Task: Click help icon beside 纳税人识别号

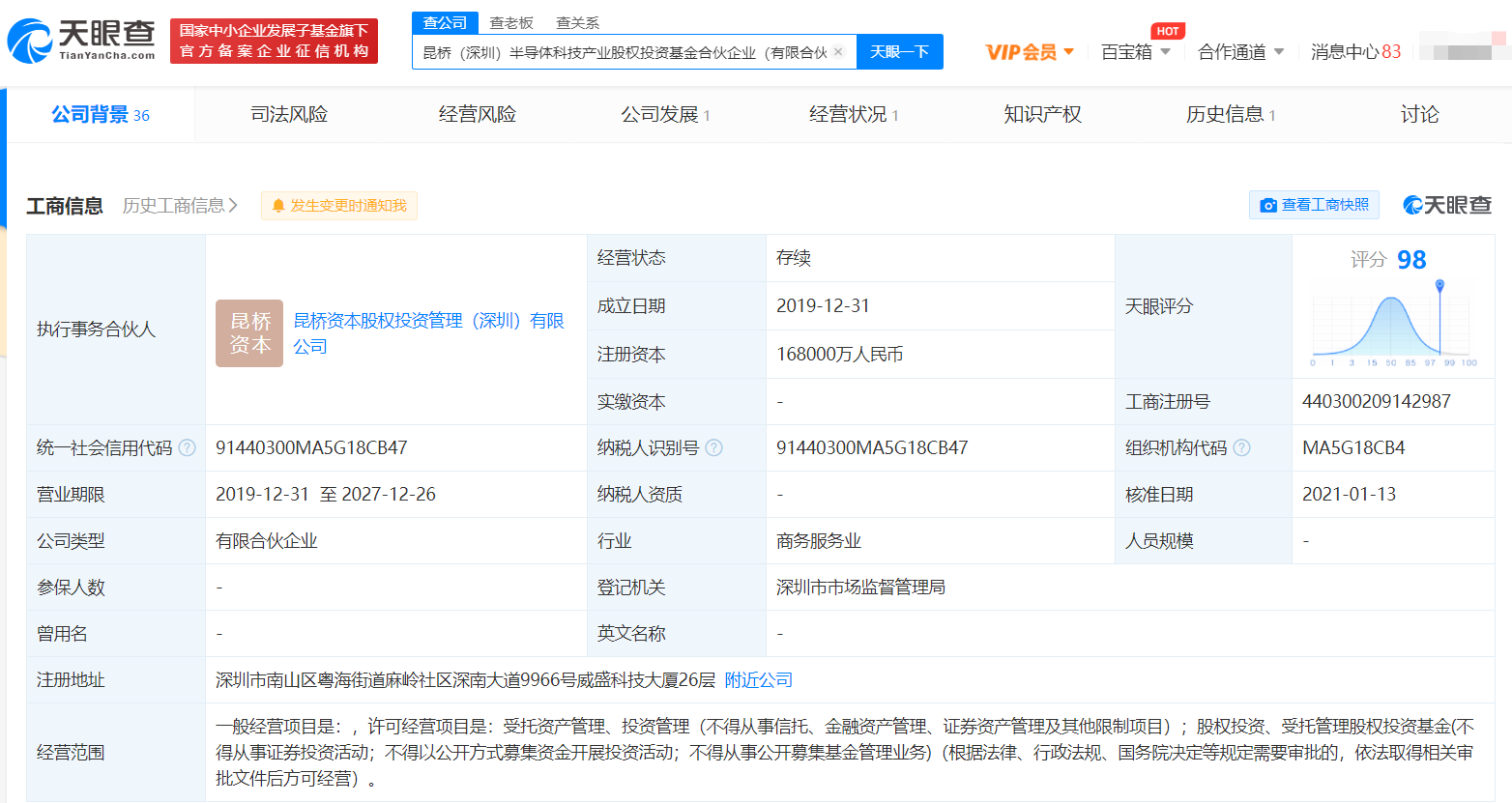Action: tap(714, 448)
